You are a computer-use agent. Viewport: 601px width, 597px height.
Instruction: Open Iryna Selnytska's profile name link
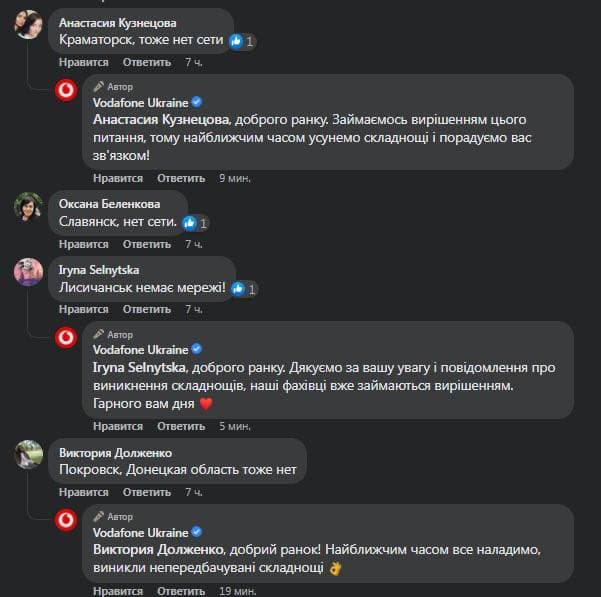(x=100, y=270)
